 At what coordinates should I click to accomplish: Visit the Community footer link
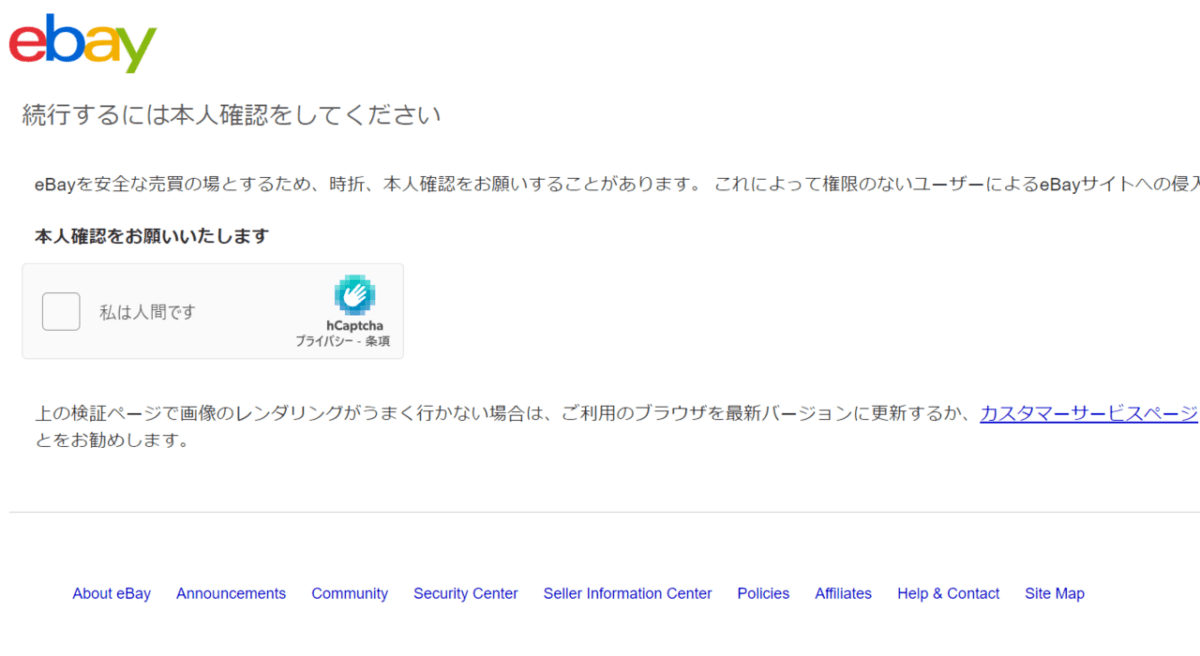click(349, 593)
